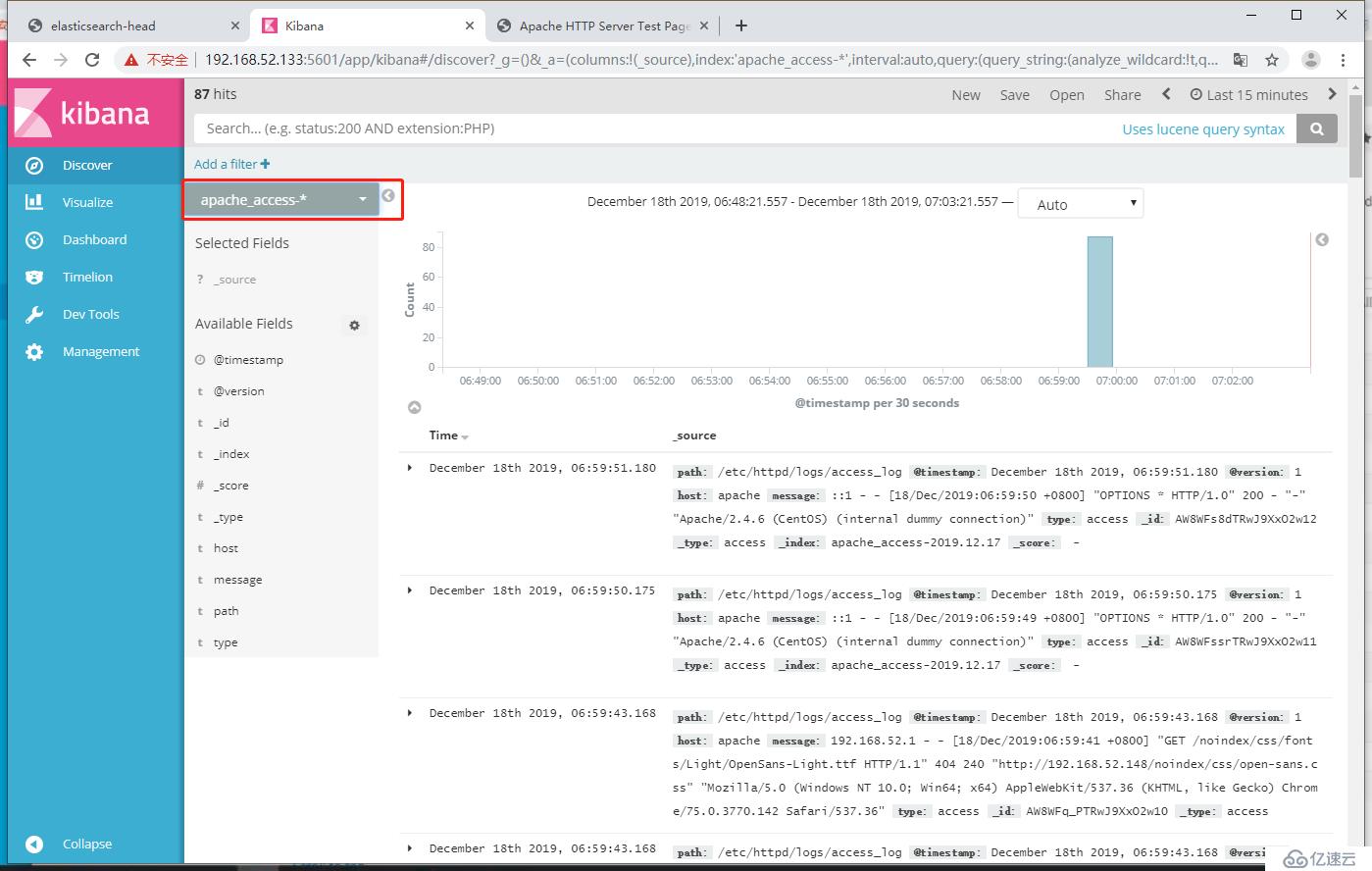Click Save in the top menu
Image resolution: width=1372 pixels, height=871 pixels.
click(x=1015, y=95)
